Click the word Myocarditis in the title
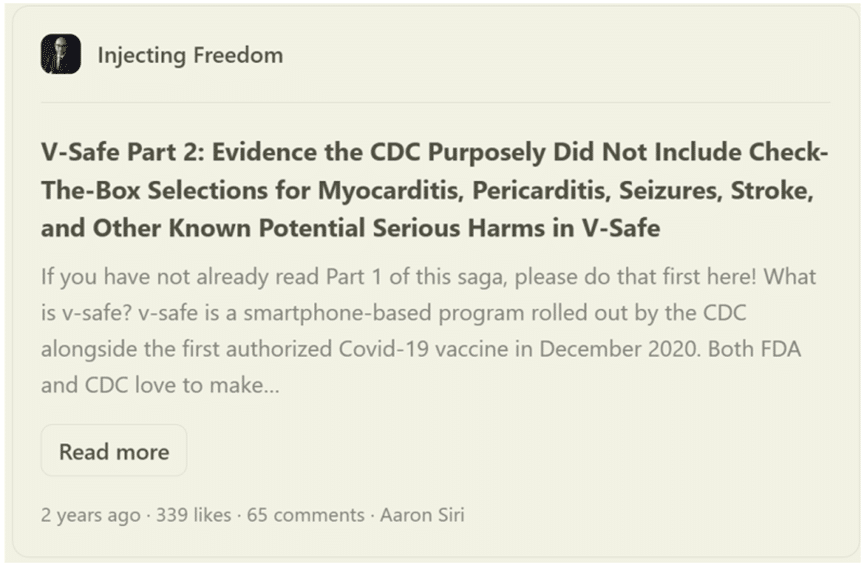Viewport: 867px width, 566px height. click(390, 191)
